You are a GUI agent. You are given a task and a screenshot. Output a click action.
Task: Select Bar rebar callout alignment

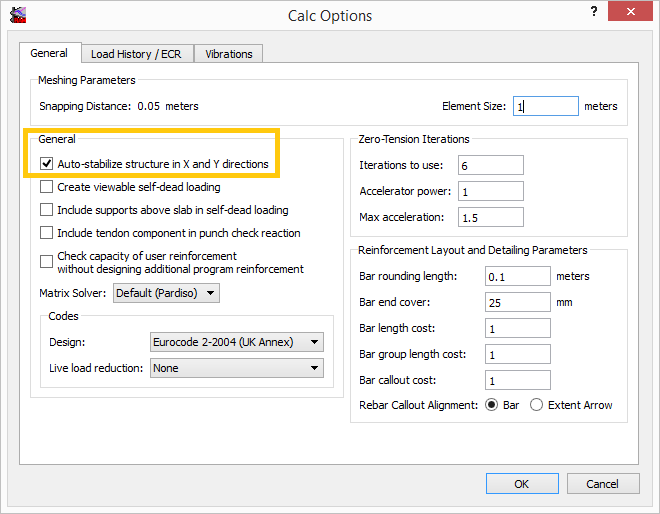491,405
